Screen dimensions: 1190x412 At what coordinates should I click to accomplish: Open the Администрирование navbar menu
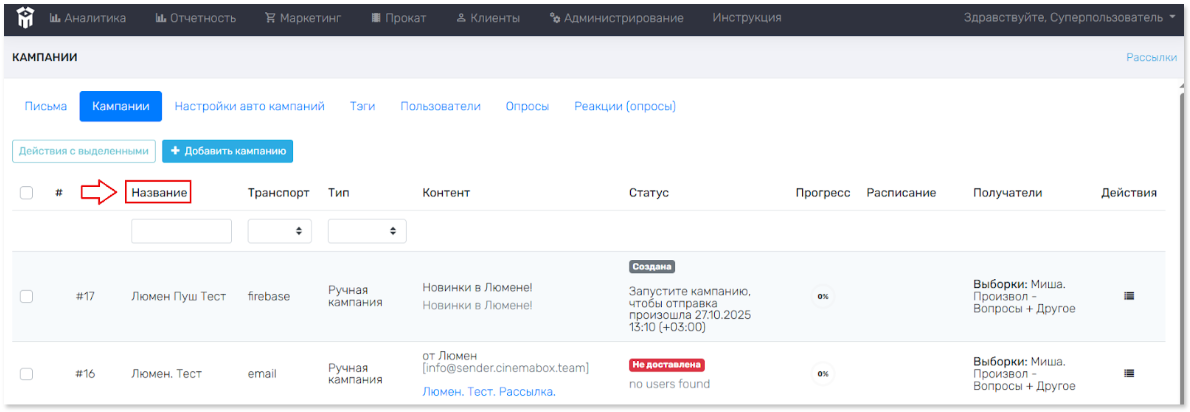click(616, 18)
